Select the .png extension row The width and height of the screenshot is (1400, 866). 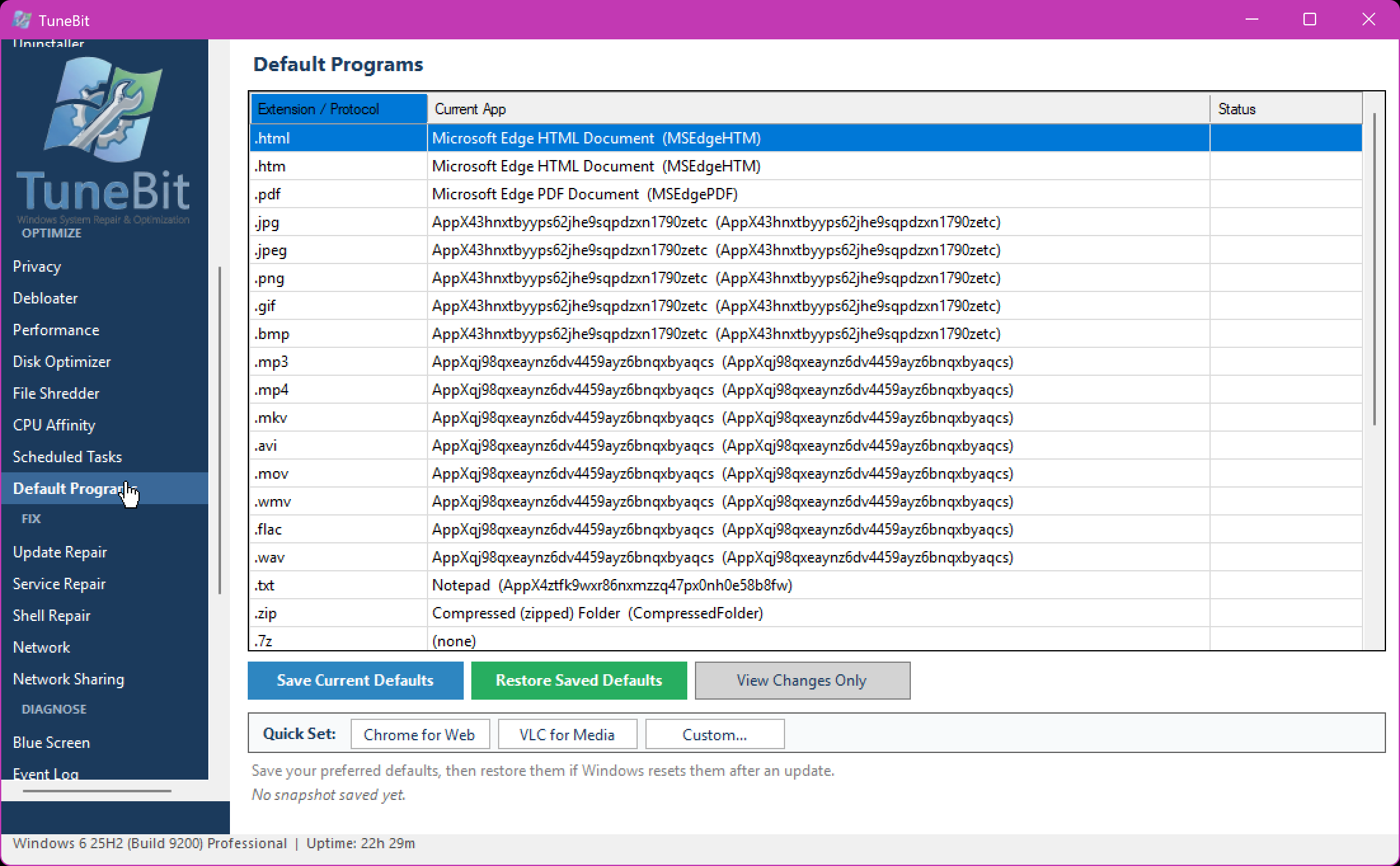point(806,277)
